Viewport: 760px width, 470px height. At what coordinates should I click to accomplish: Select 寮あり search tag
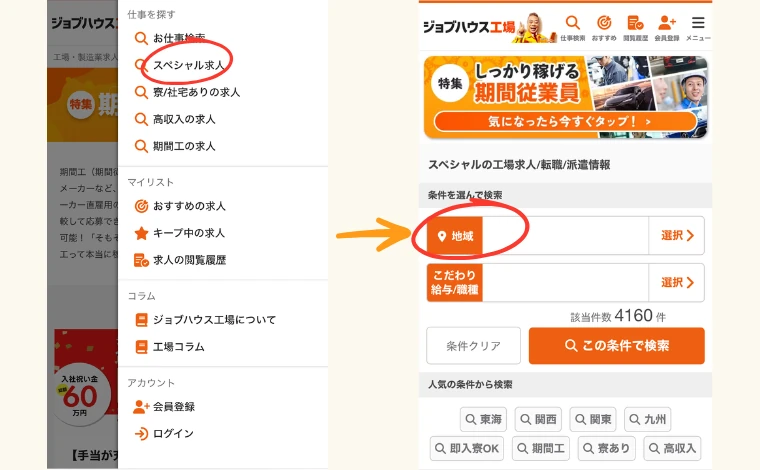point(606,448)
